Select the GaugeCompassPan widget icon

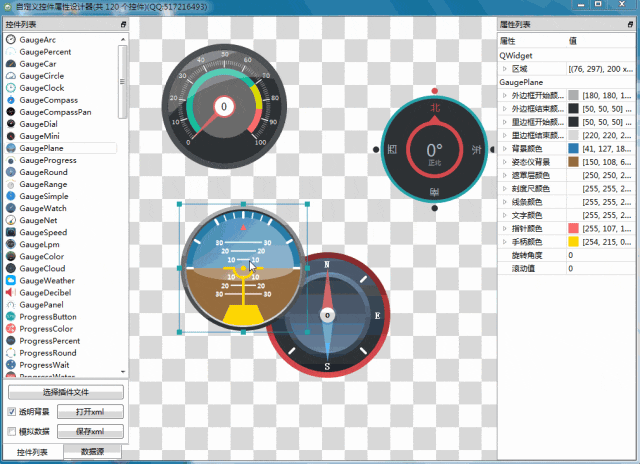(x=11, y=112)
